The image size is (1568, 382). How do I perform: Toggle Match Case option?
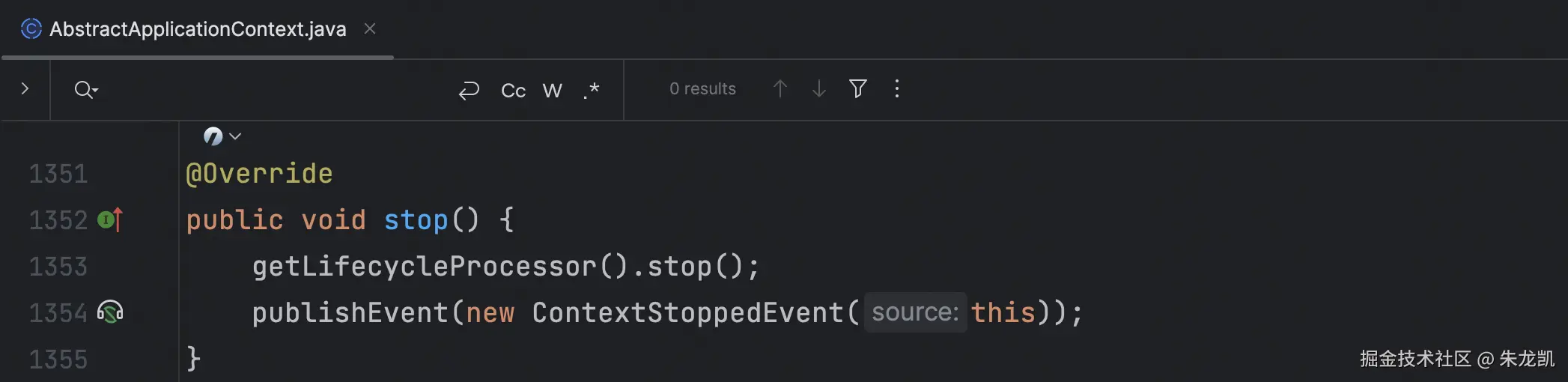coord(513,91)
